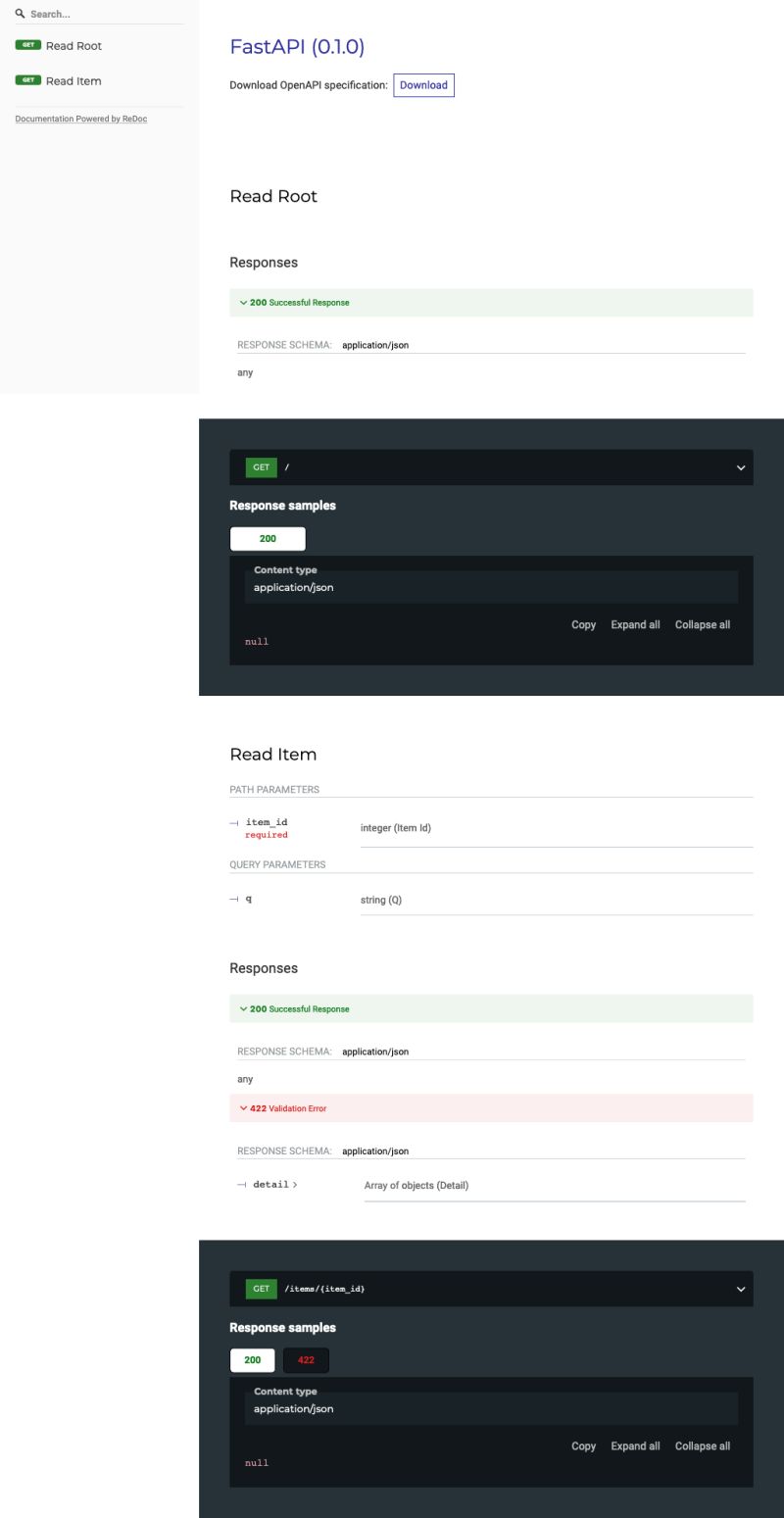This screenshot has width=784, height=1518.
Task: Collapse all in Read Item sample
Action: (703, 1446)
